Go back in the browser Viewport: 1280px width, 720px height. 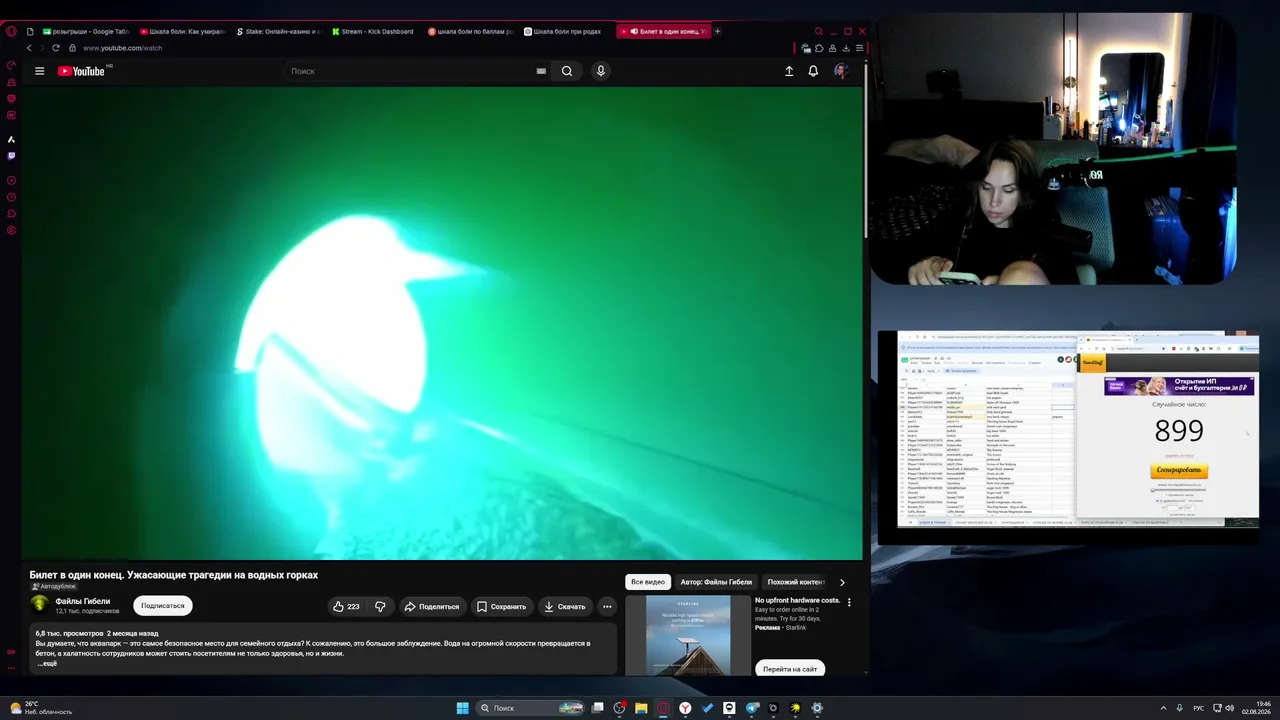(x=29, y=48)
